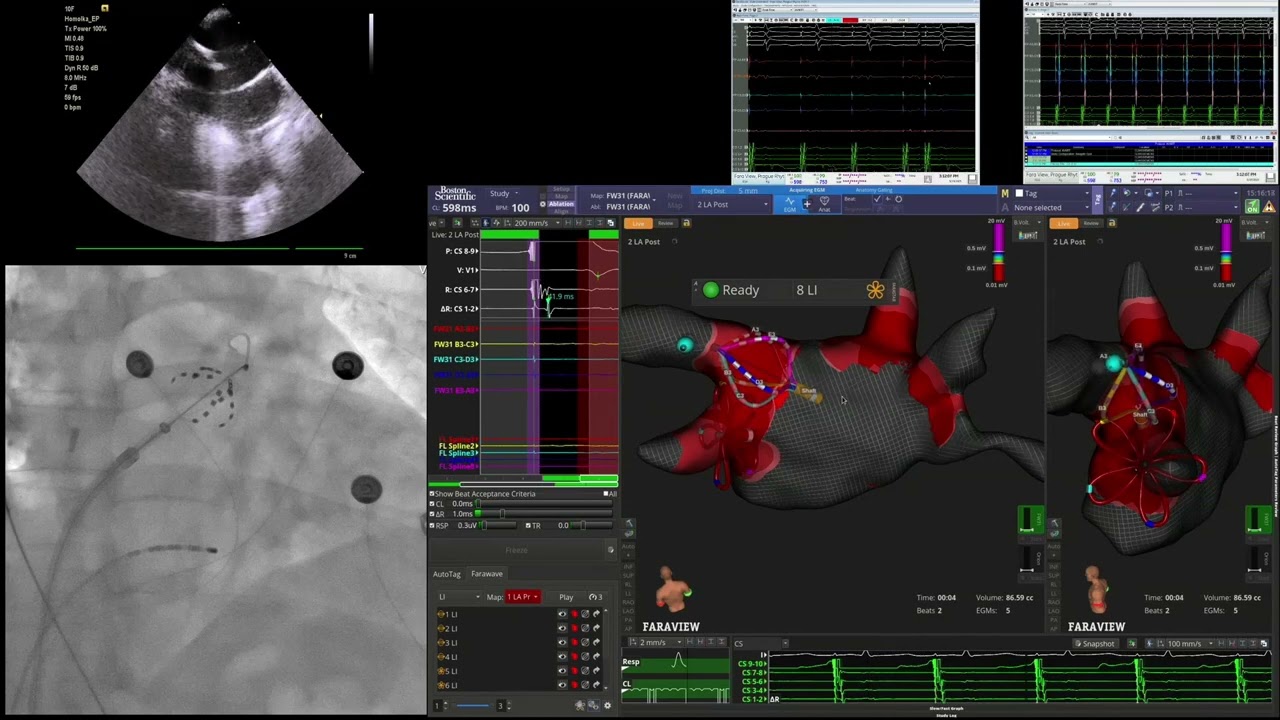Click the Freeze button

point(516,550)
